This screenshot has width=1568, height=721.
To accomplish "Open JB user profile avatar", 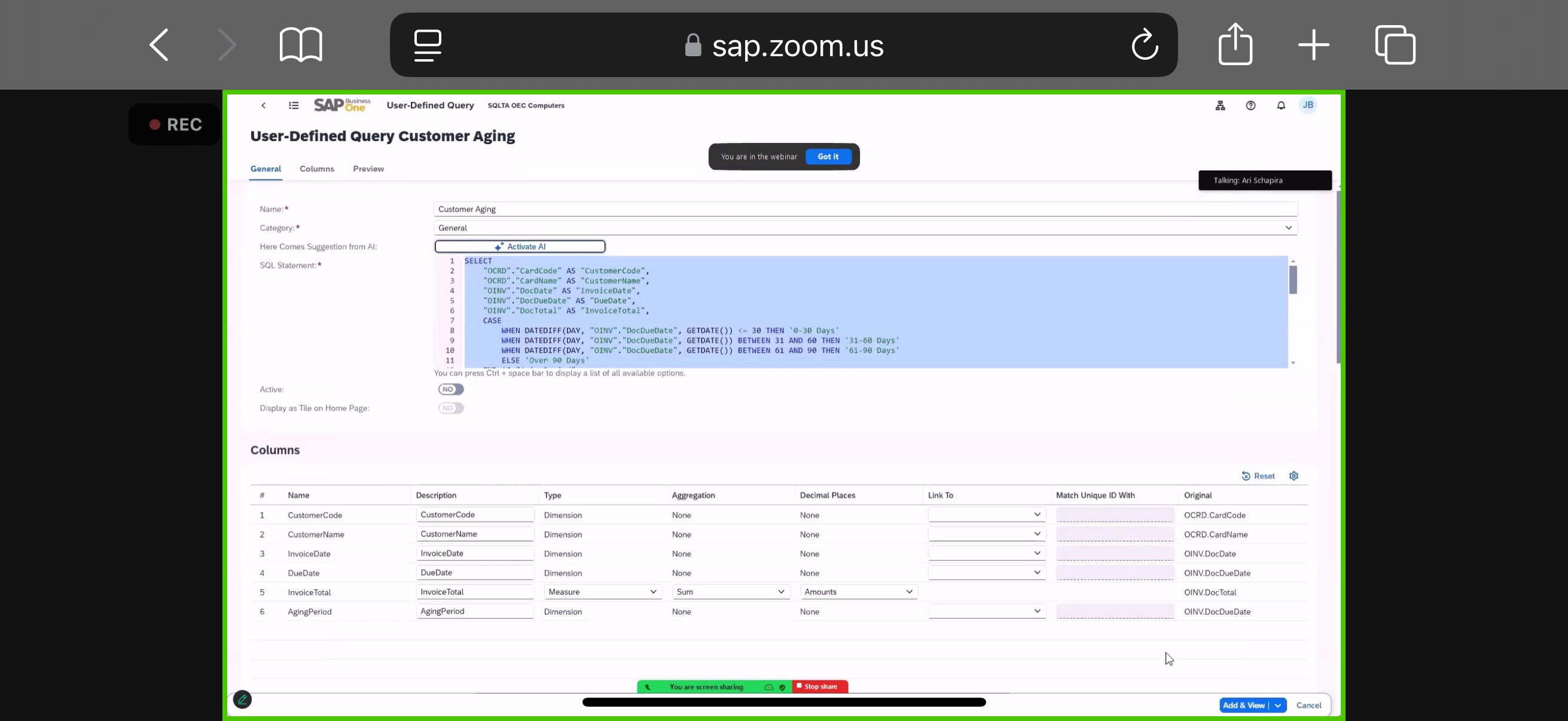I will point(1307,105).
